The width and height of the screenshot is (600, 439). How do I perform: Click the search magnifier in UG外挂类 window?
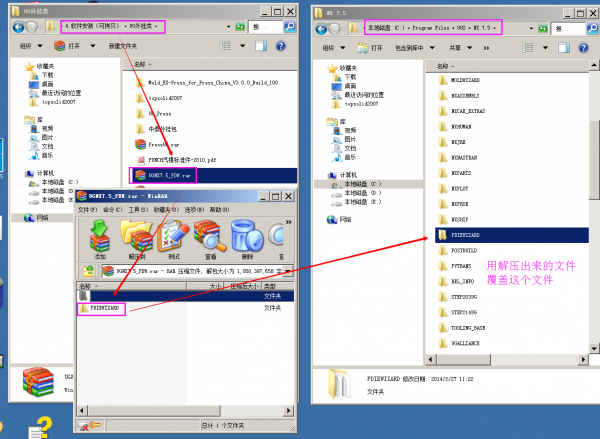point(290,26)
